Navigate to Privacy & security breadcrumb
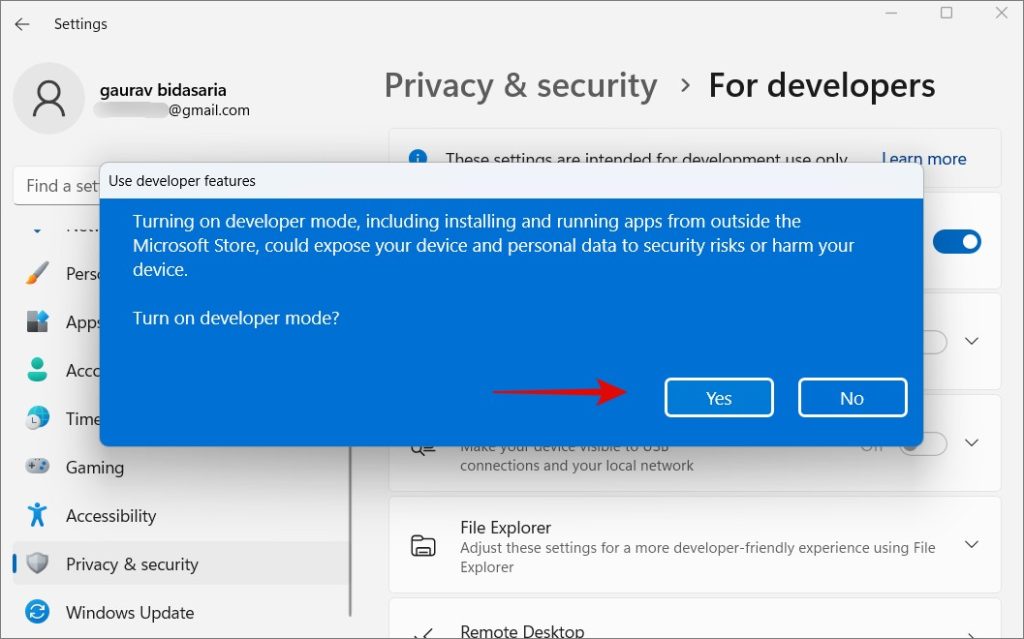The width and height of the screenshot is (1024, 639). pos(520,86)
